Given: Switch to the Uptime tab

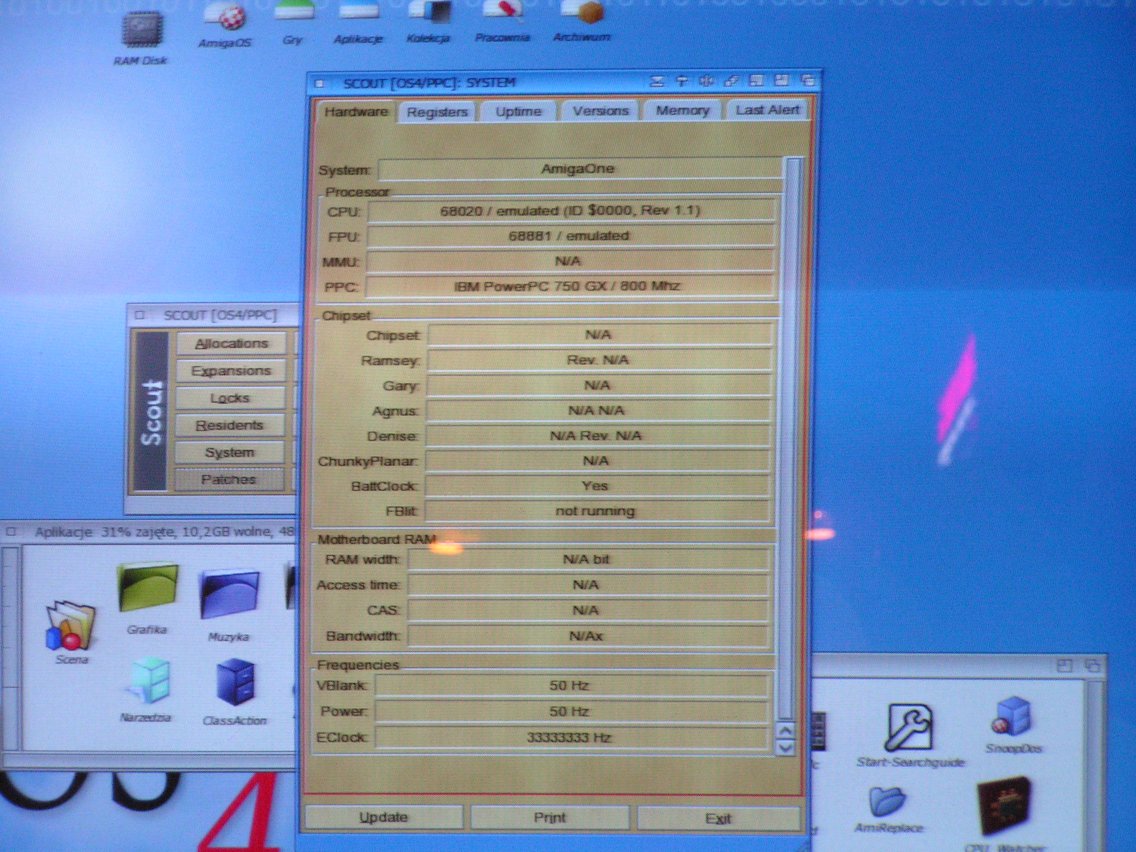Looking at the screenshot, I should click(519, 112).
